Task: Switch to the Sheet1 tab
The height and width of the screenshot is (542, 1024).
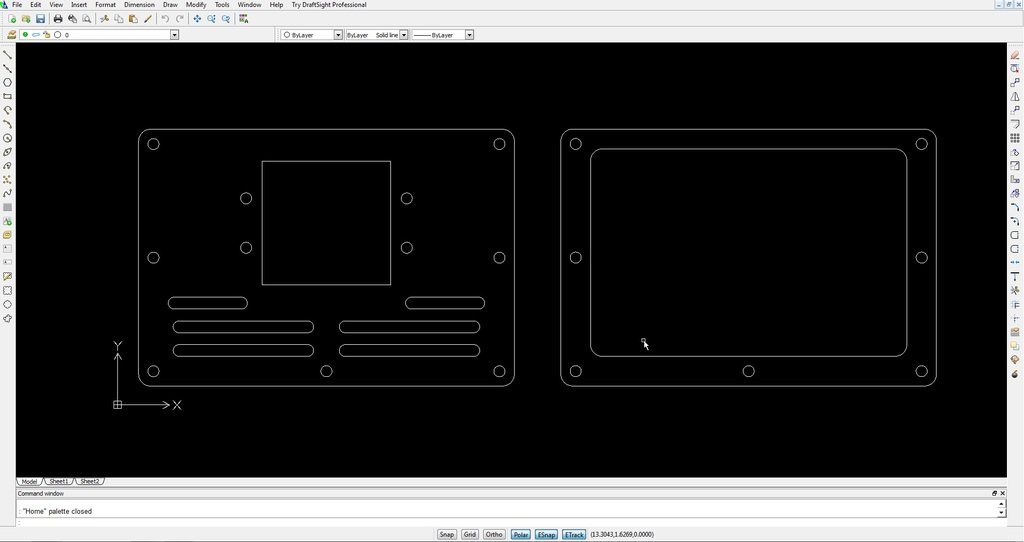Action: tap(59, 481)
